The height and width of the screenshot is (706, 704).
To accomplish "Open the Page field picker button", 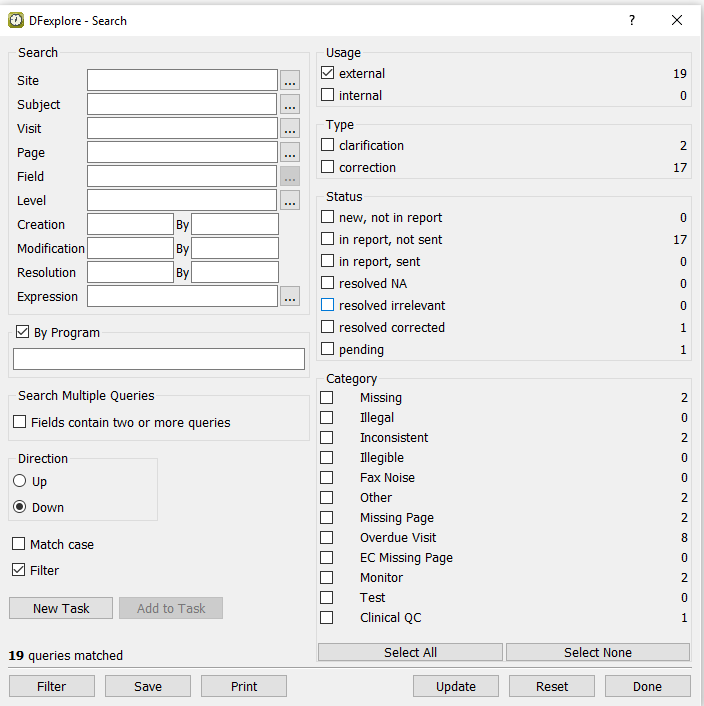I will pyautogui.click(x=290, y=153).
